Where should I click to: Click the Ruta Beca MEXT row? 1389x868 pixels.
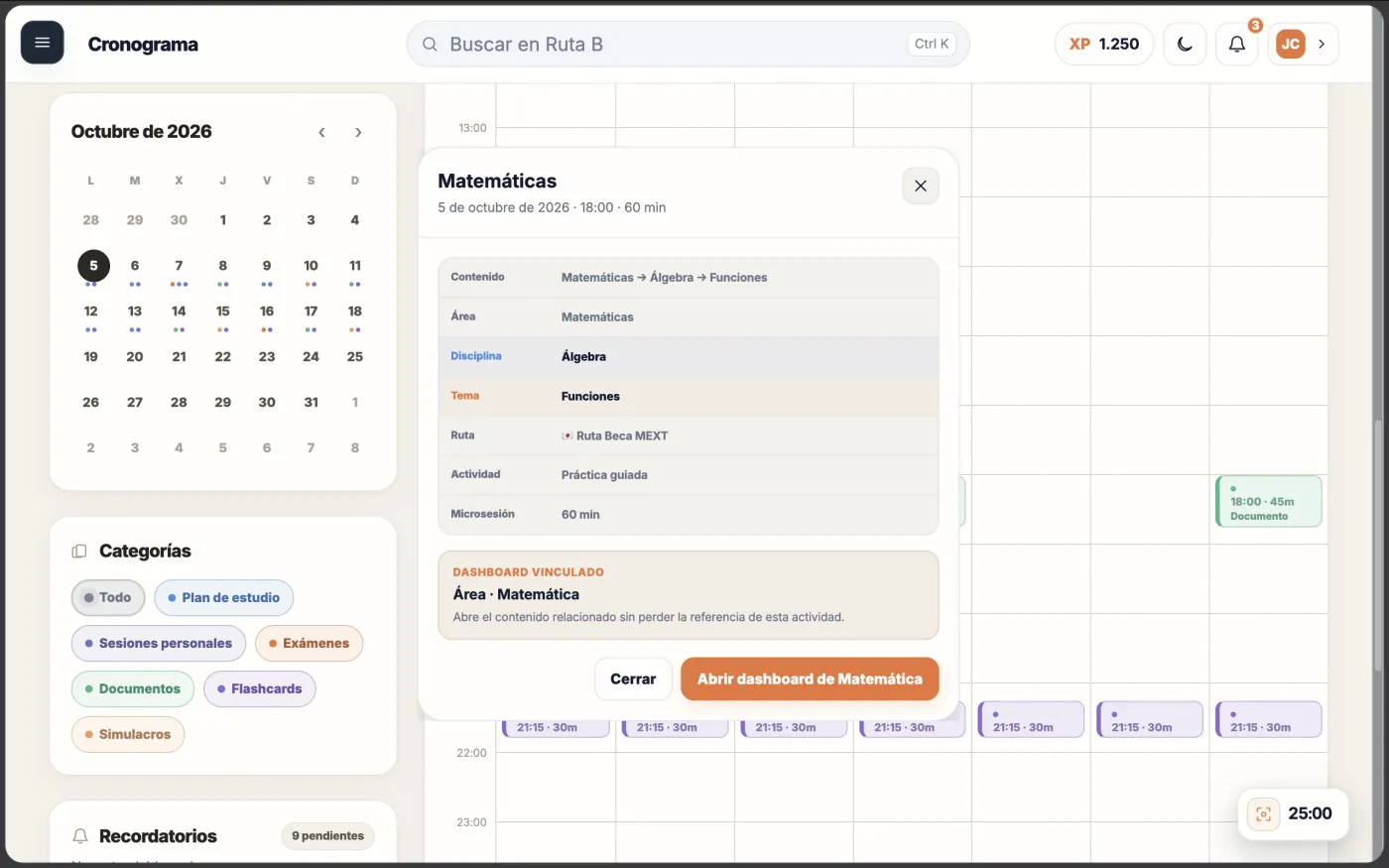pyautogui.click(x=688, y=435)
